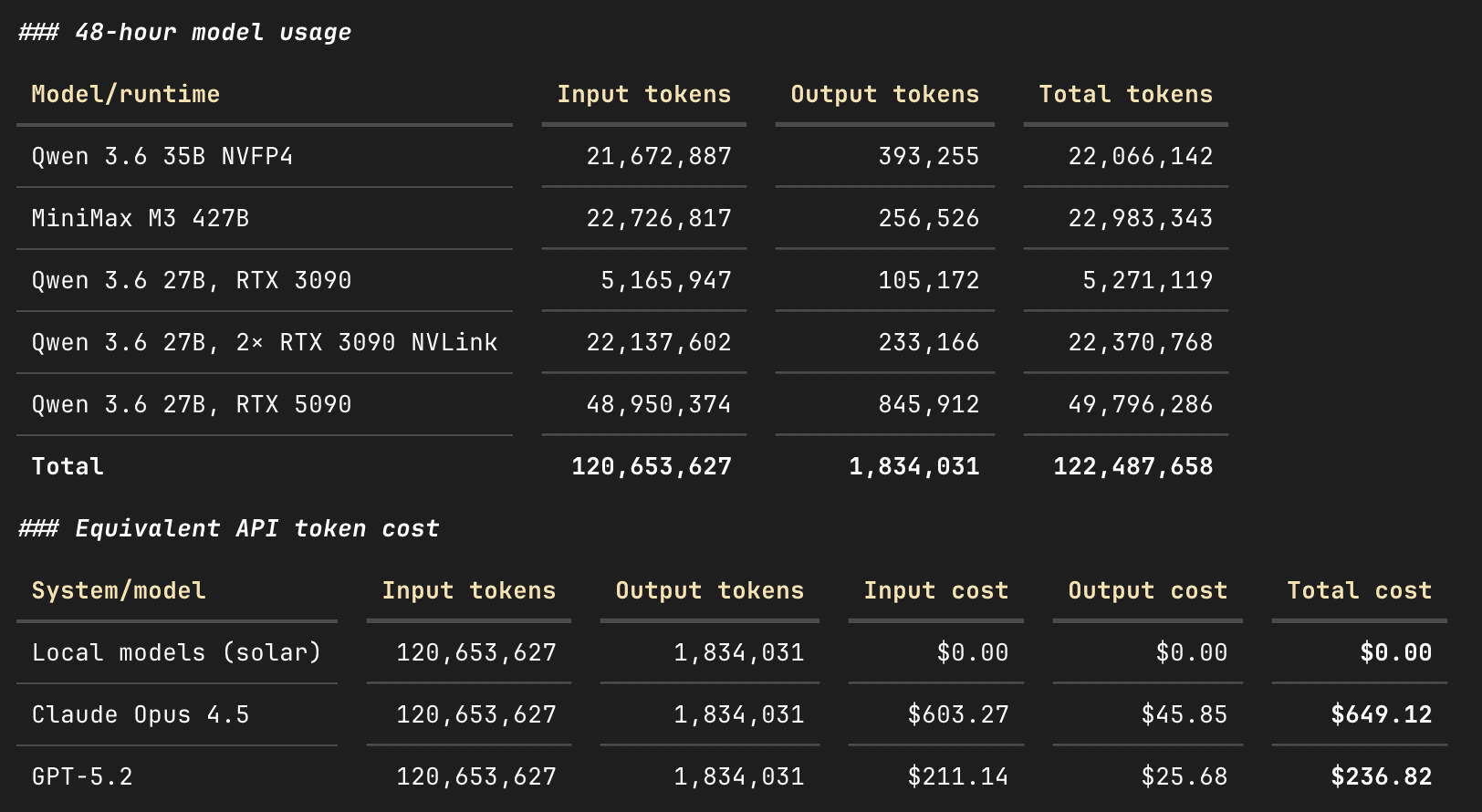Click 1,834,031 in the Local models row

coord(739,652)
